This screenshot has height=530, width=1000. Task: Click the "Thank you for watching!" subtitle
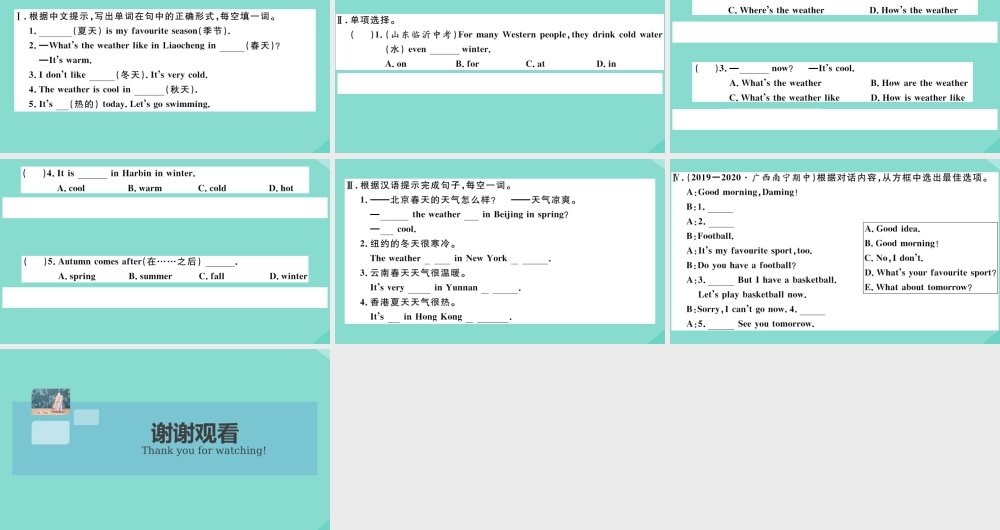[204, 451]
